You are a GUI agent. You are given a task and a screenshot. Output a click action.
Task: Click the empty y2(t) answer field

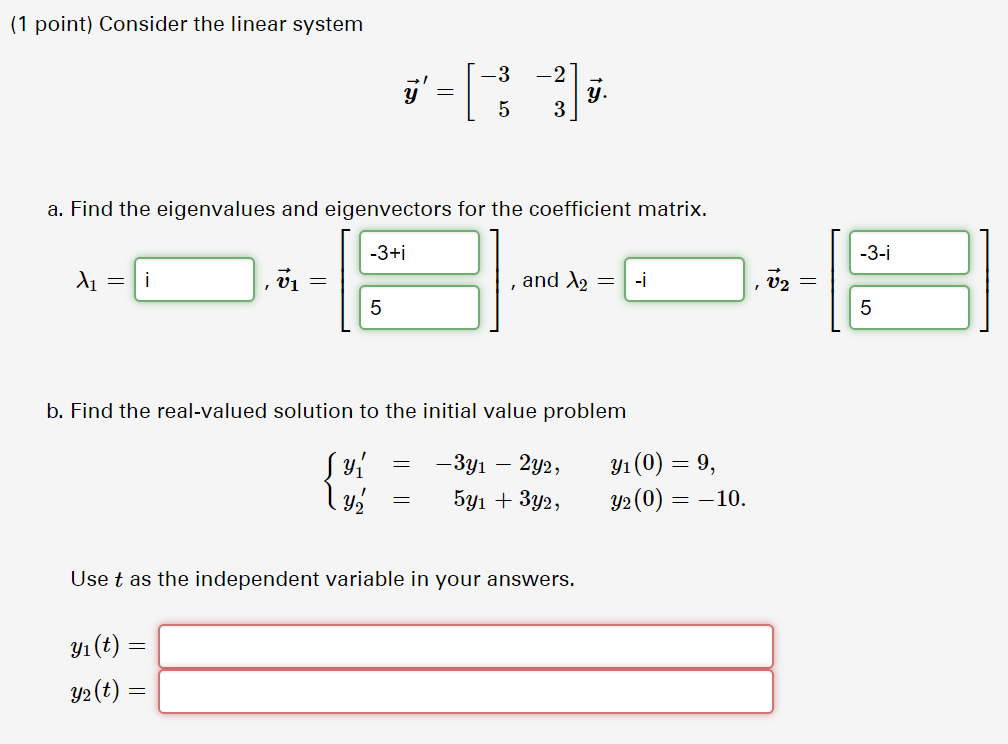click(x=465, y=690)
